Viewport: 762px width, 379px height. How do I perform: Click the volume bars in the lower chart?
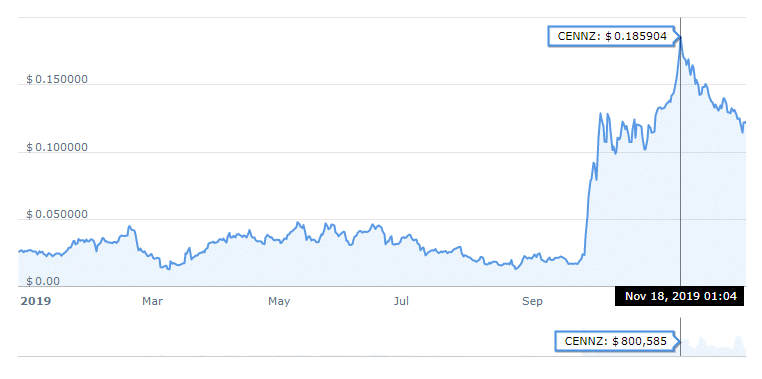tap(664, 347)
